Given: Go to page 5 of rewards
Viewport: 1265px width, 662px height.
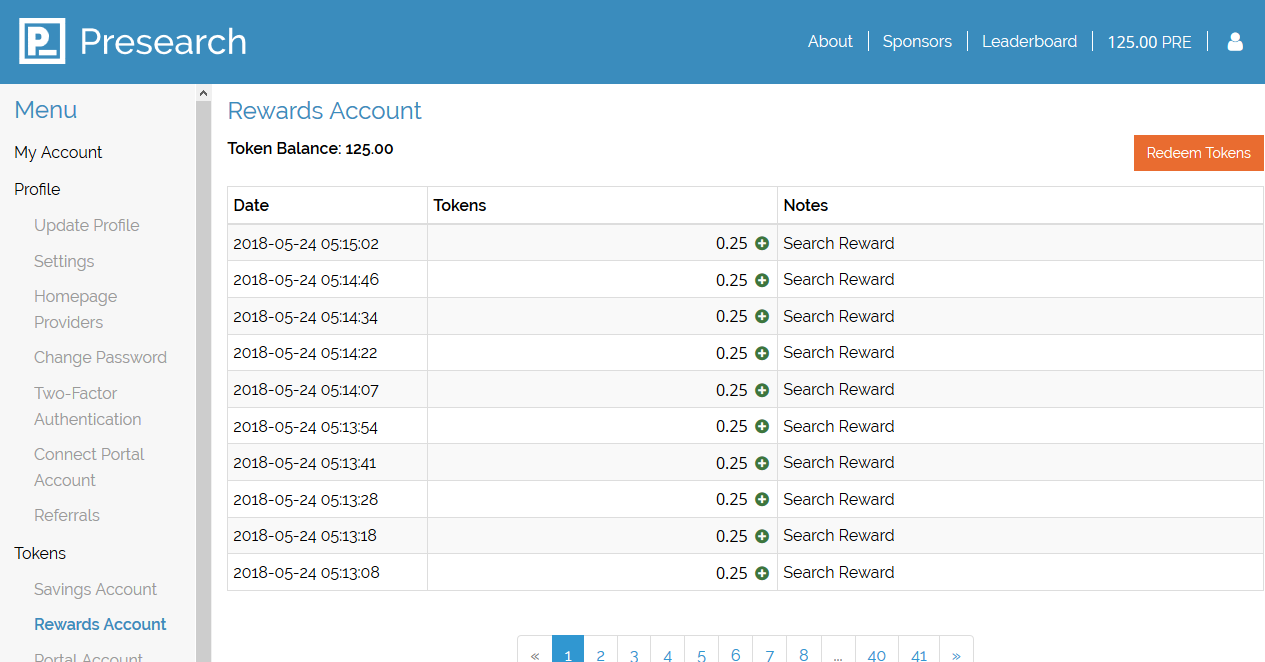Looking at the screenshot, I should 702,654.
